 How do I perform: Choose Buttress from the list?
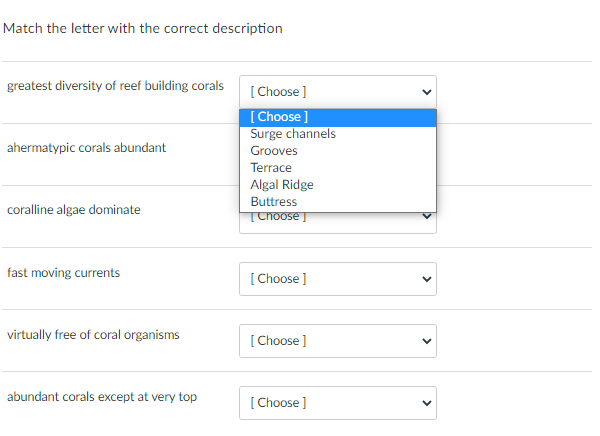[274, 202]
